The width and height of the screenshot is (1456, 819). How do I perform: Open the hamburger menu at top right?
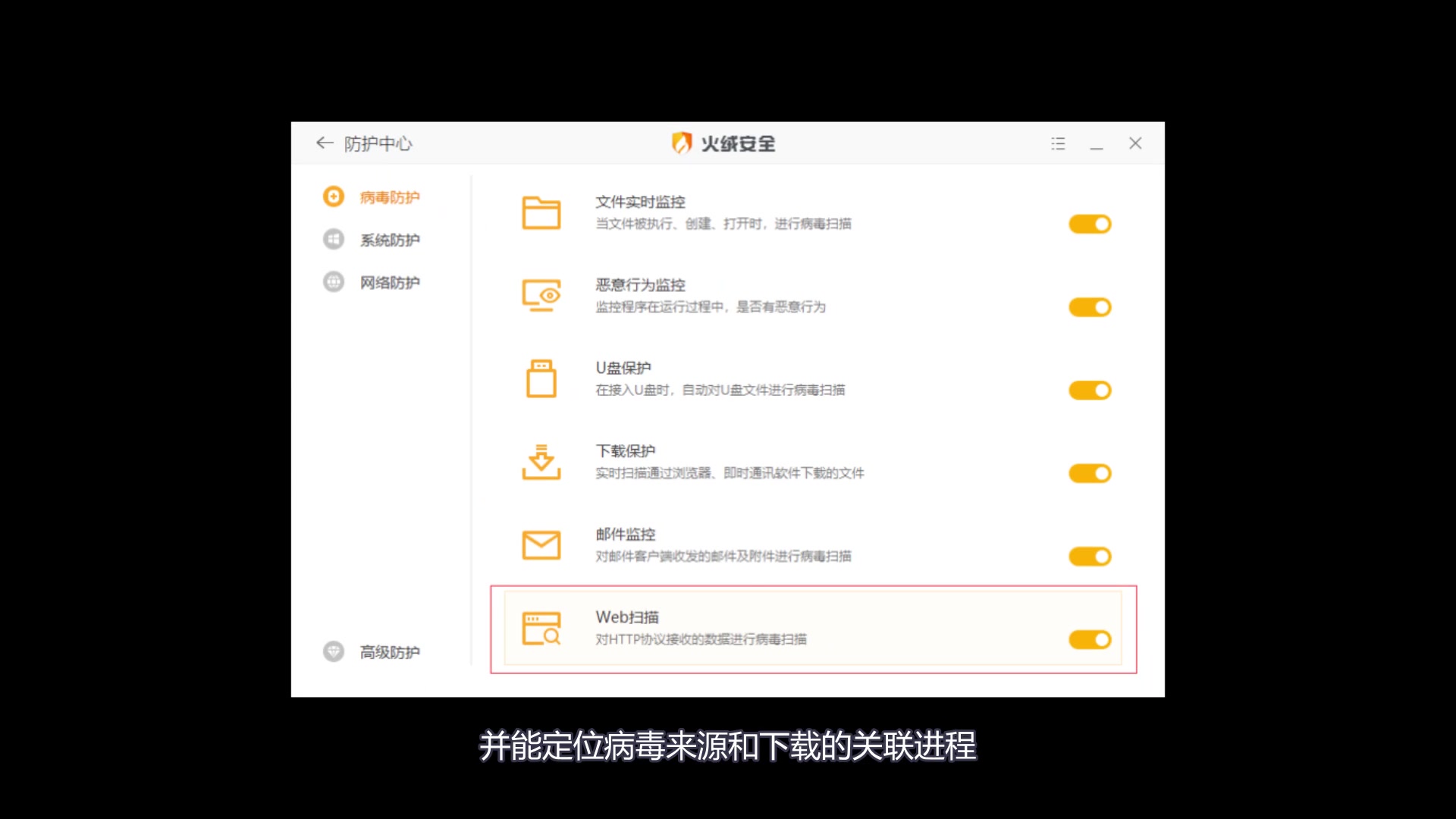click(1058, 143)
